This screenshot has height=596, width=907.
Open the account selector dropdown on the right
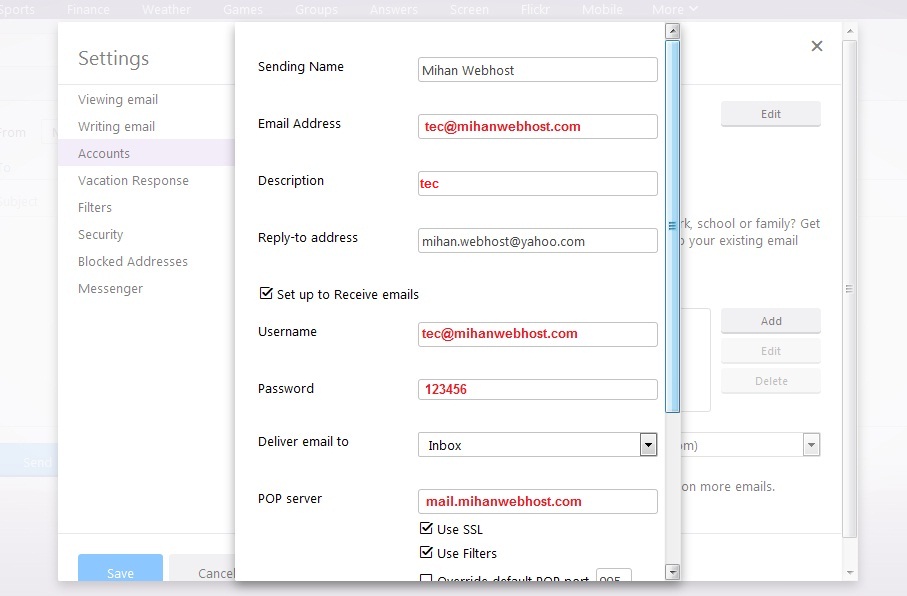point(812,444)
